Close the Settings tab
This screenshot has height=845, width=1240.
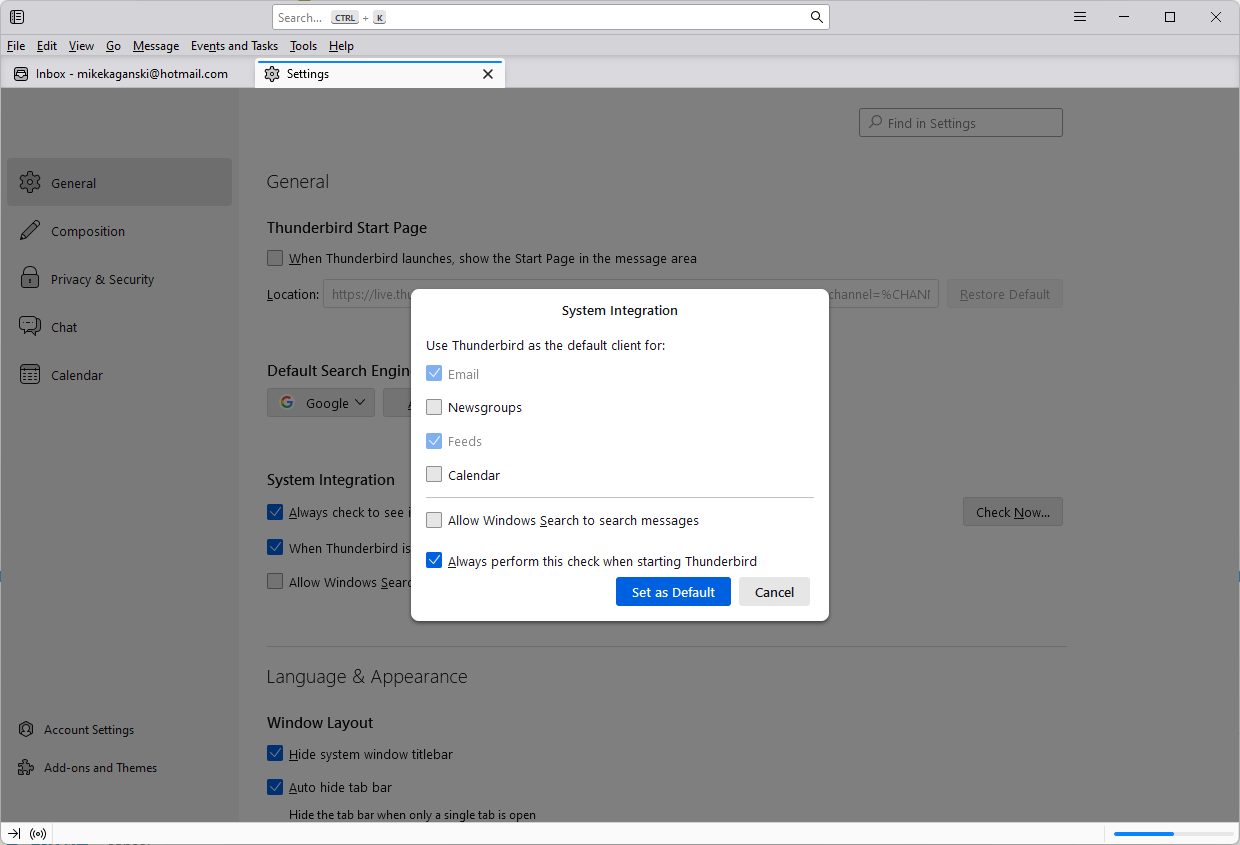tap(488, 74)
